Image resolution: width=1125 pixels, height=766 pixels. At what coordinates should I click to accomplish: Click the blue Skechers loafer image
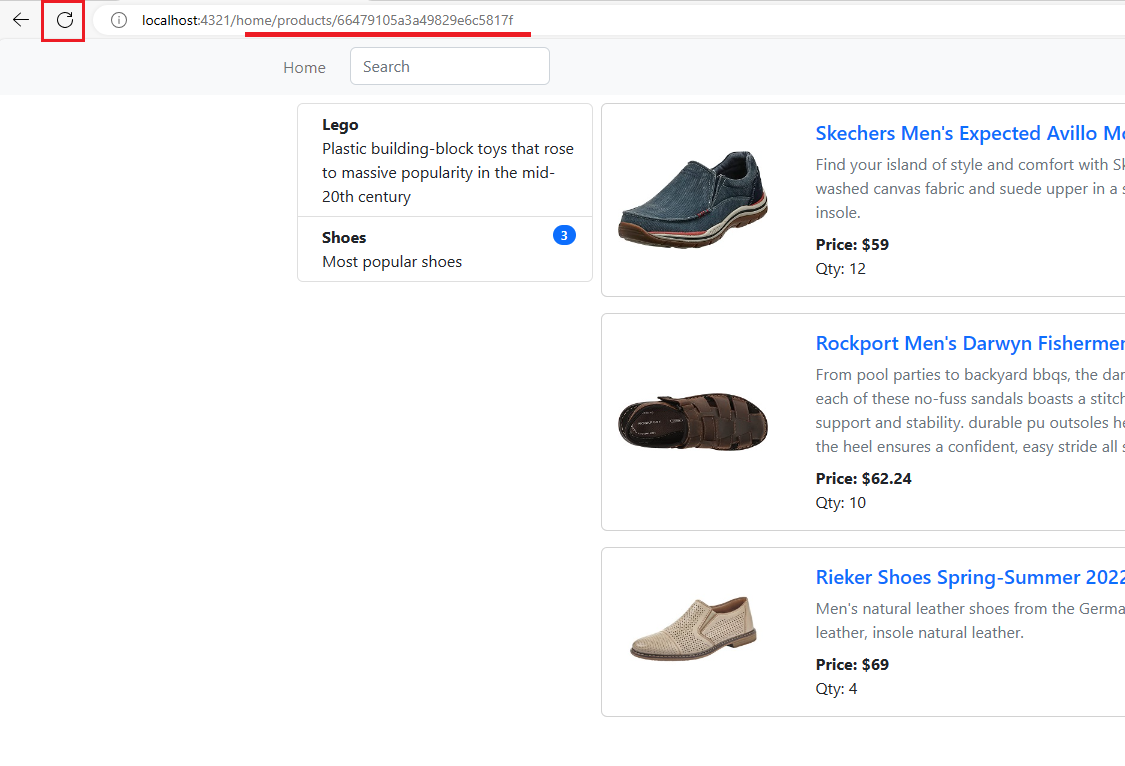[x=693, y=200]
